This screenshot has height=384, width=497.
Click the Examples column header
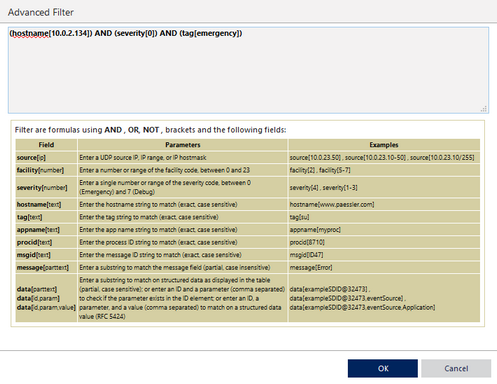tap(384, 145)
